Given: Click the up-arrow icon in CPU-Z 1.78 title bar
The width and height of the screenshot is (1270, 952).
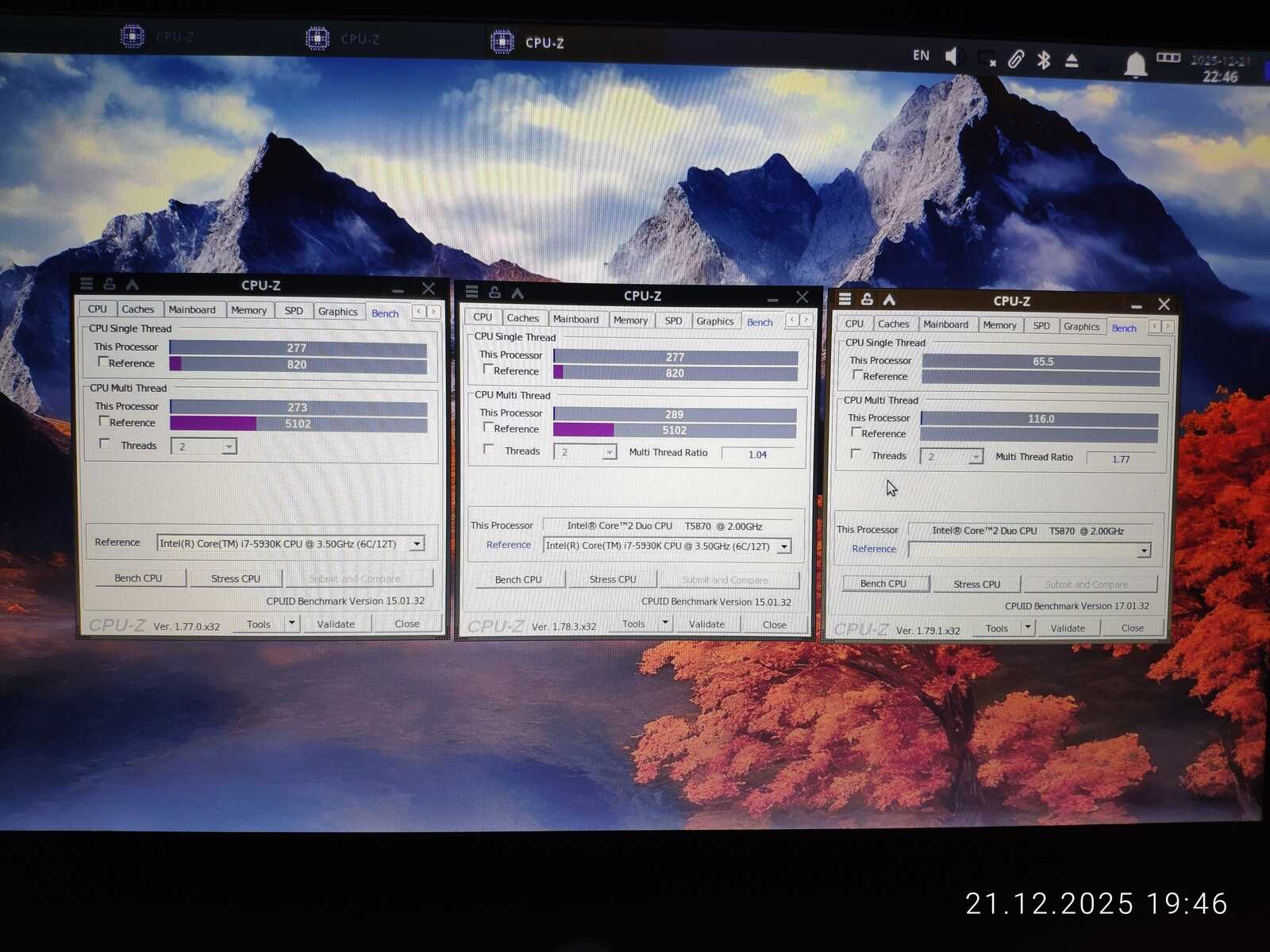Looking at the screenshot, I should click(x=518, y=293).
